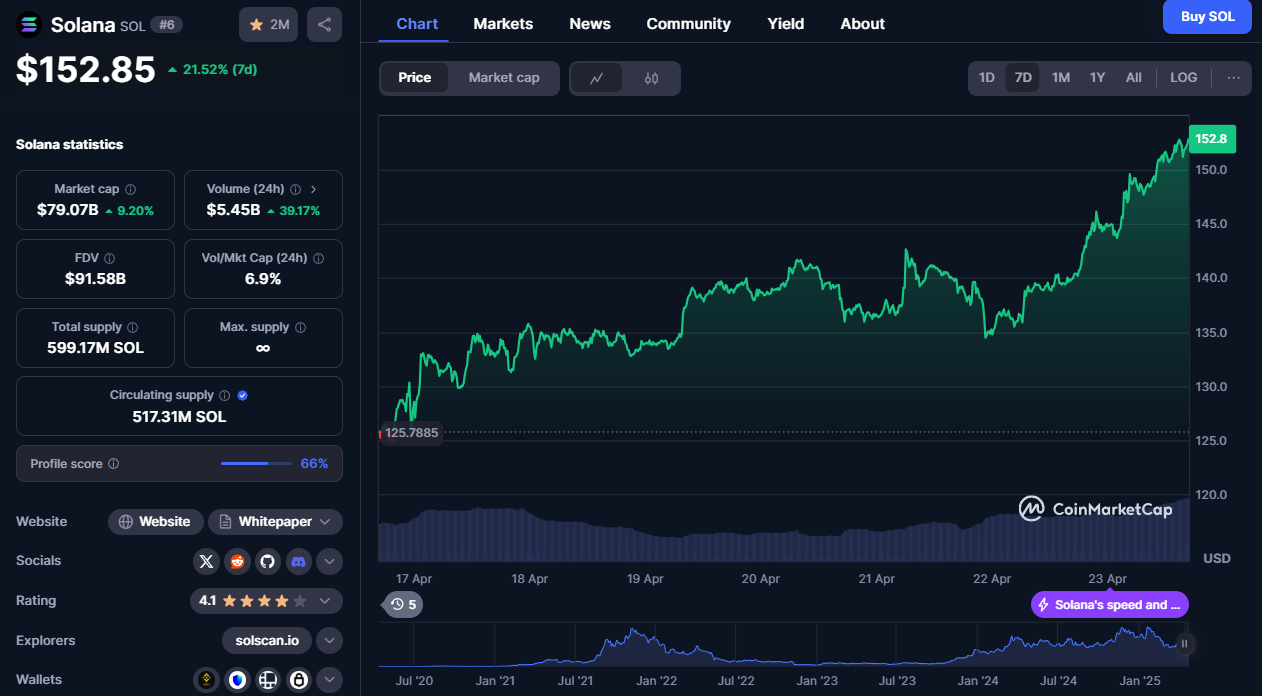Screen dimensions: 1262x696
Task: Open Volume (24h) info icon
Action: [296, 189]
